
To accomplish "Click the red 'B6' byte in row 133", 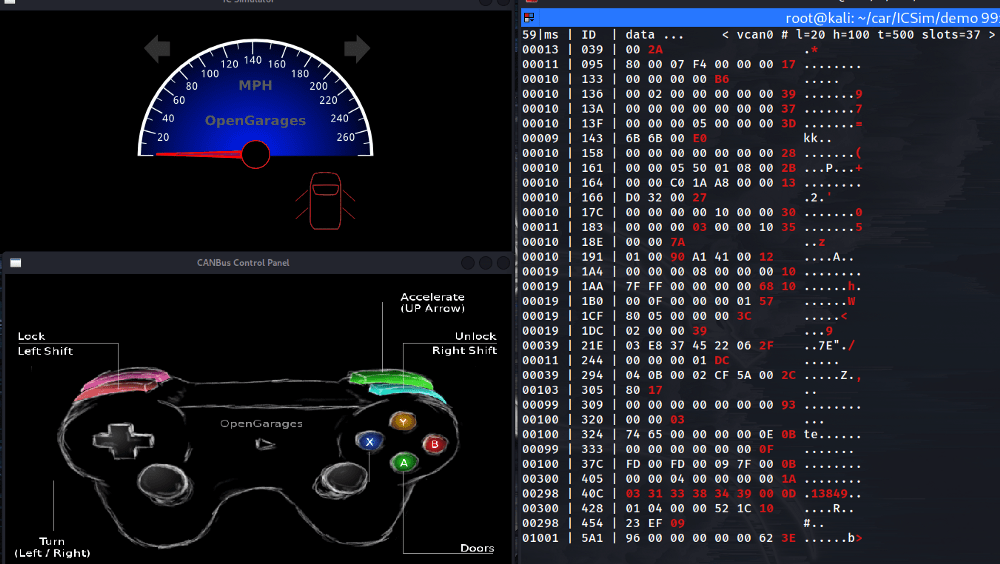I will coord(721,79).
